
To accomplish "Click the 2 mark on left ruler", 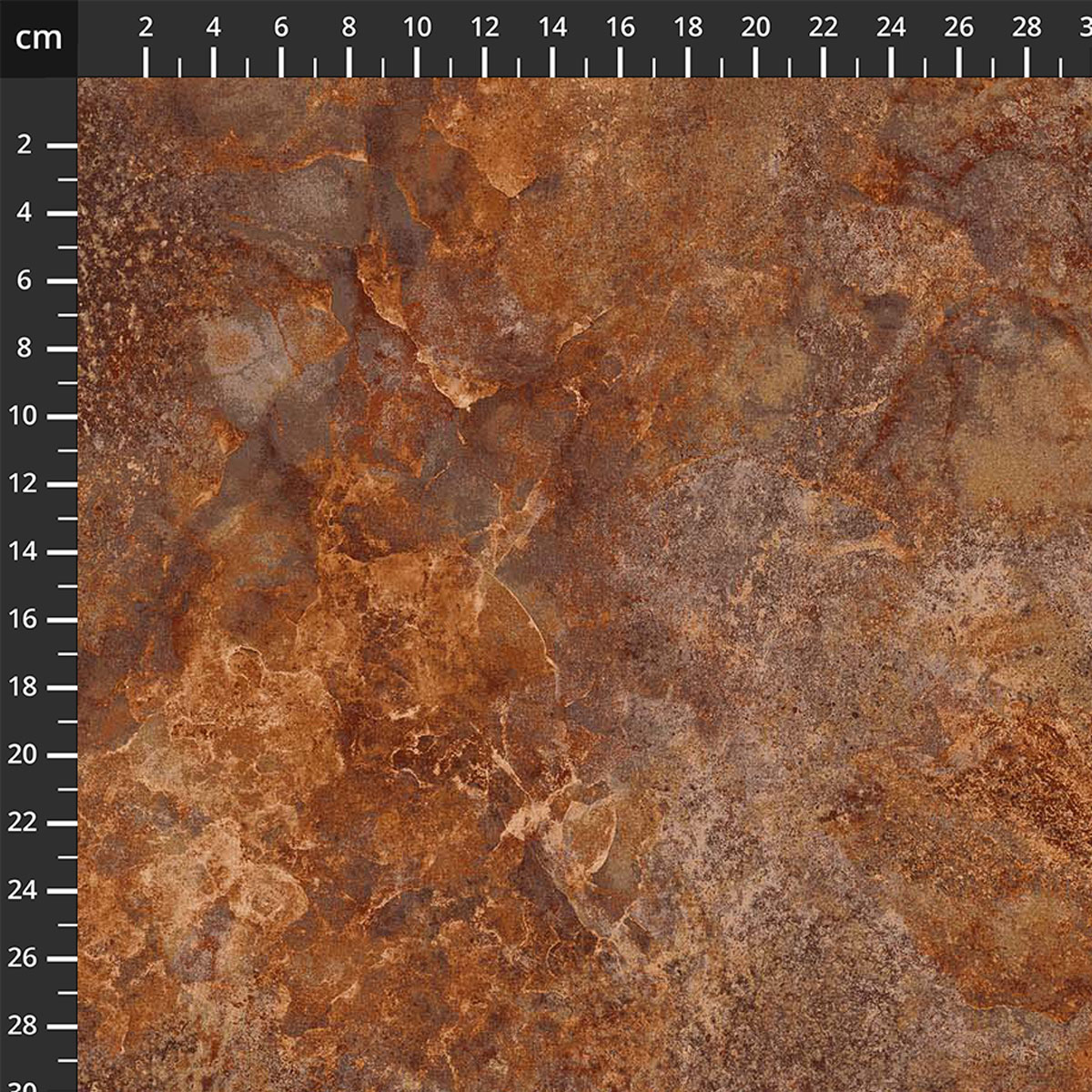I will (25, 145).
